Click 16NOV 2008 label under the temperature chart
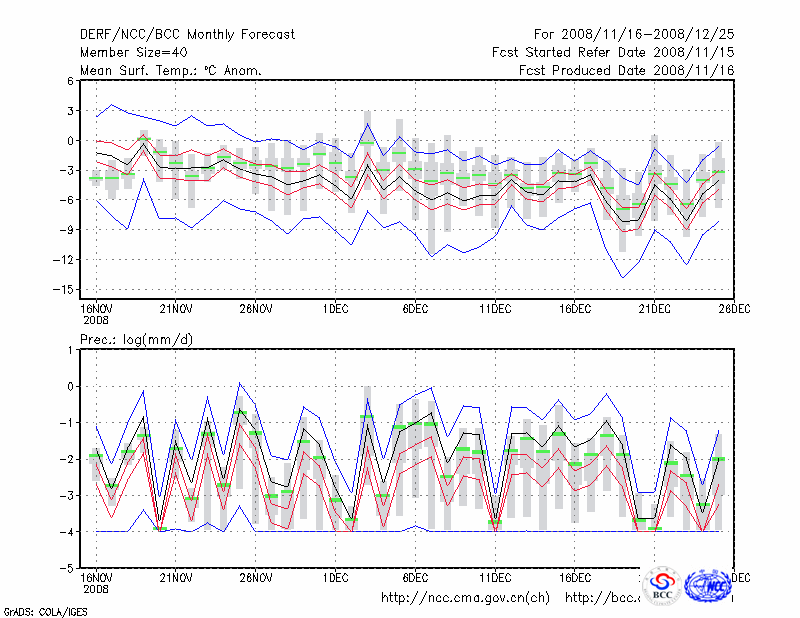The height and width of the screenshot is (618, 800). tap(96, 313)
